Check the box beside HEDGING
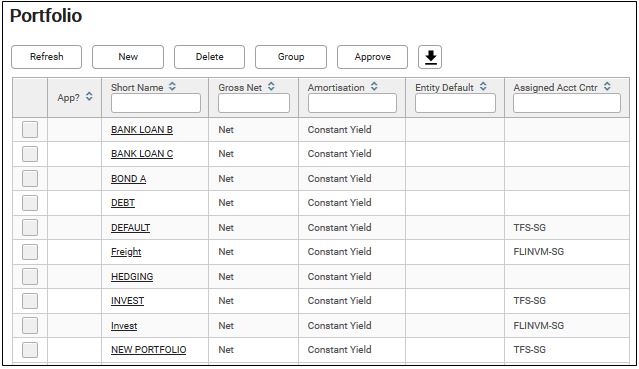Screen dimensions: 639x369 [30, 276]
